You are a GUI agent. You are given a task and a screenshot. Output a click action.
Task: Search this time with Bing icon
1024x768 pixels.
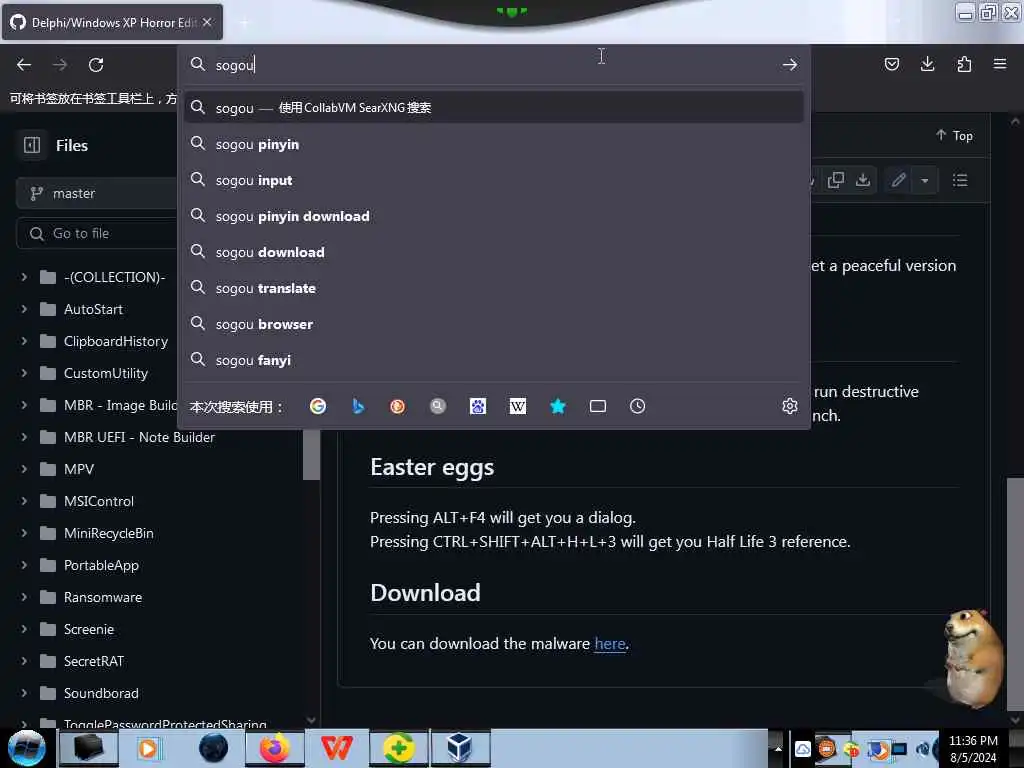(x=358, y=406)
